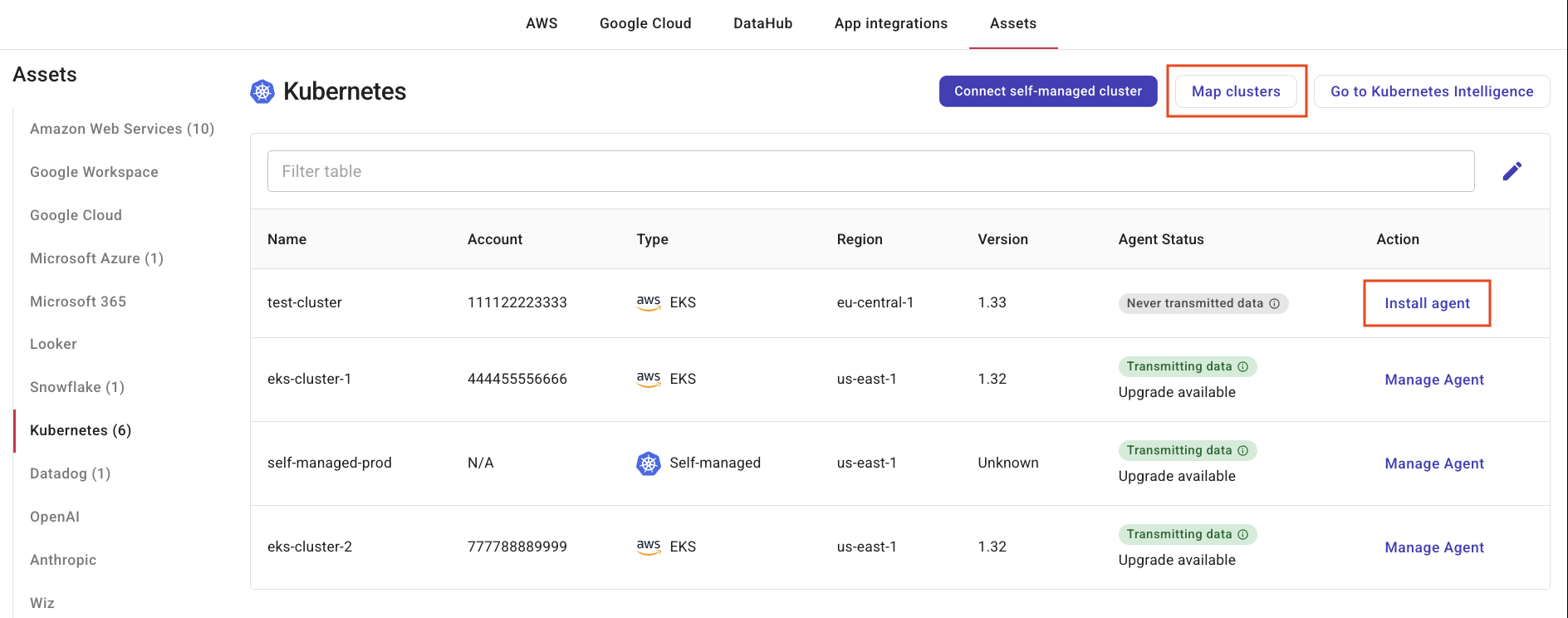Select OpenAI in sidebar

pos(55,517)
